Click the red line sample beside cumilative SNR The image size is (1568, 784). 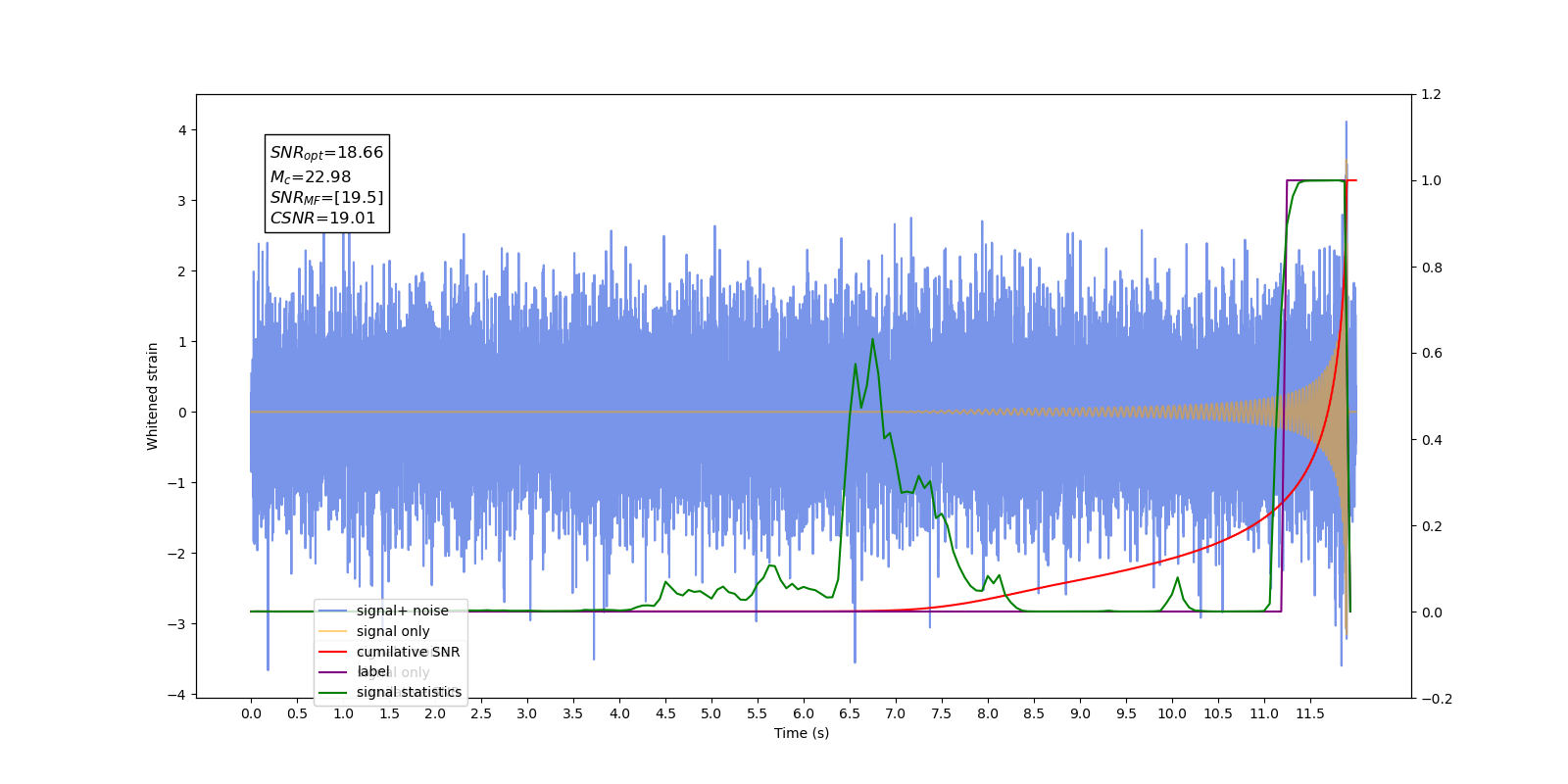[x=333, y=652]
